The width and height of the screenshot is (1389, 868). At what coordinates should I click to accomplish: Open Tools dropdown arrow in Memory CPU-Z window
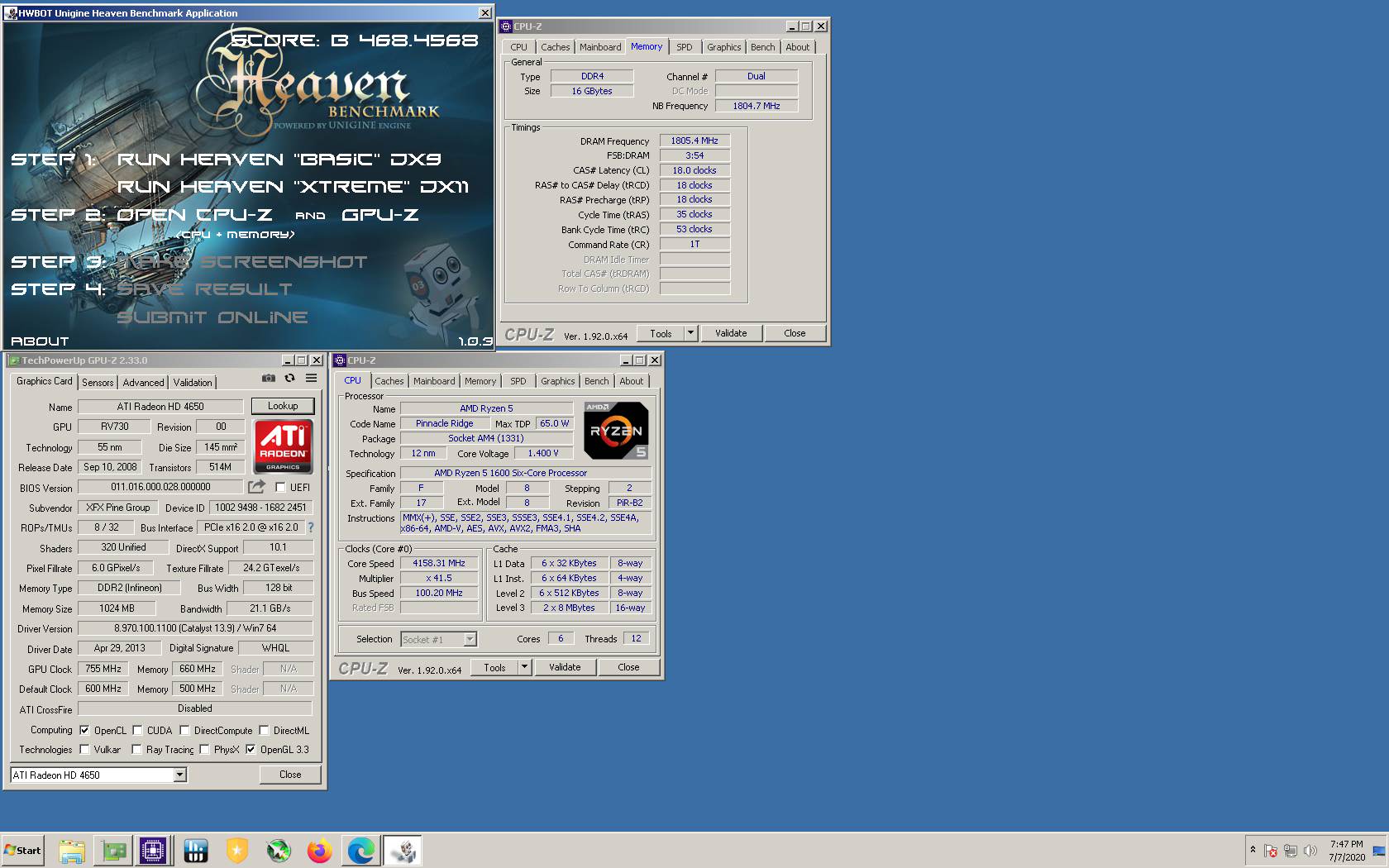point(690,333)
